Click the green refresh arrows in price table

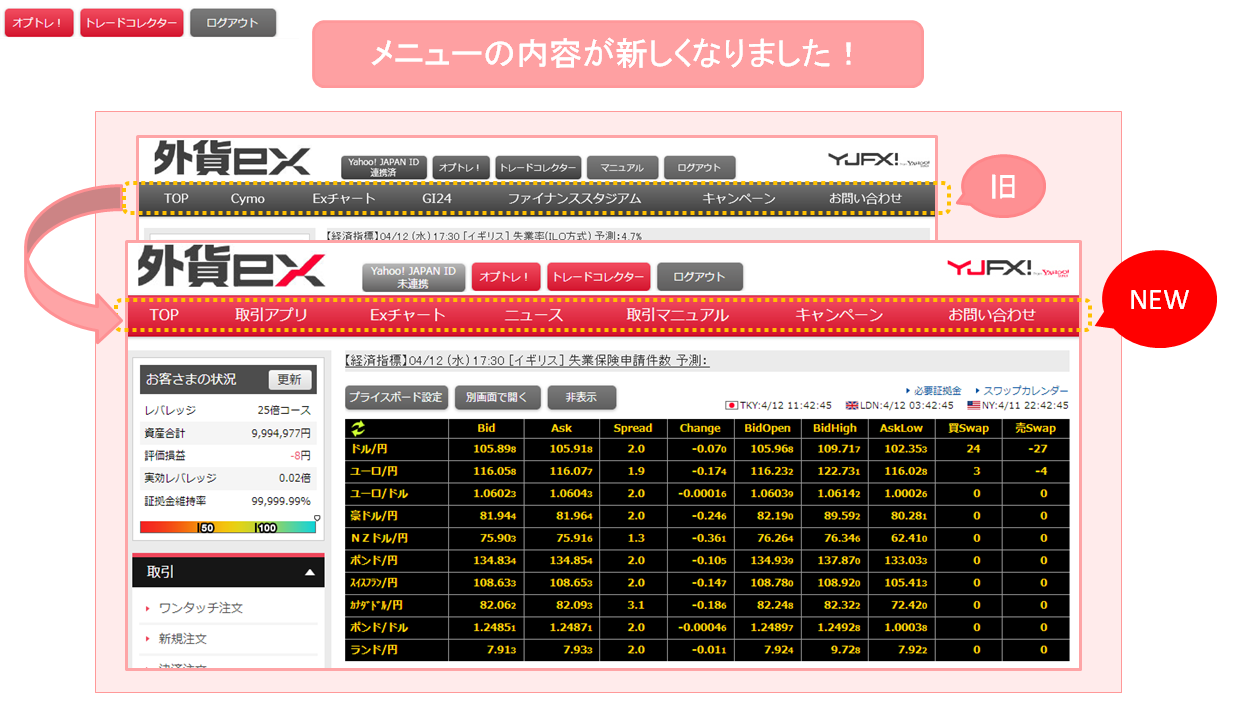point(358,428)
